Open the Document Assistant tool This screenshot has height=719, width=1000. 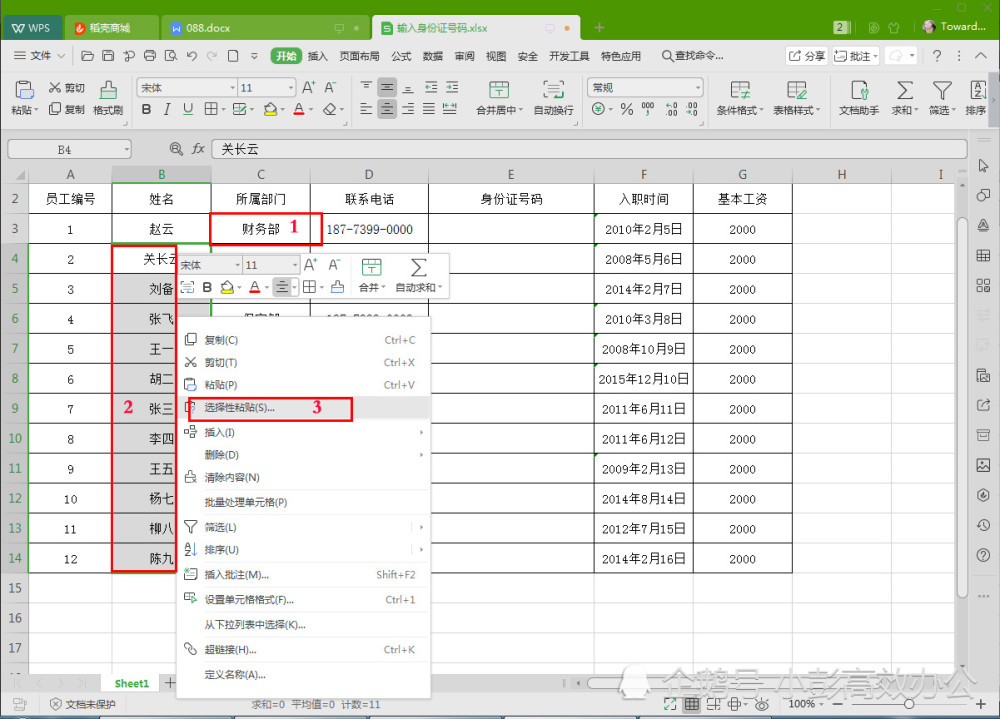coord(859,98)
